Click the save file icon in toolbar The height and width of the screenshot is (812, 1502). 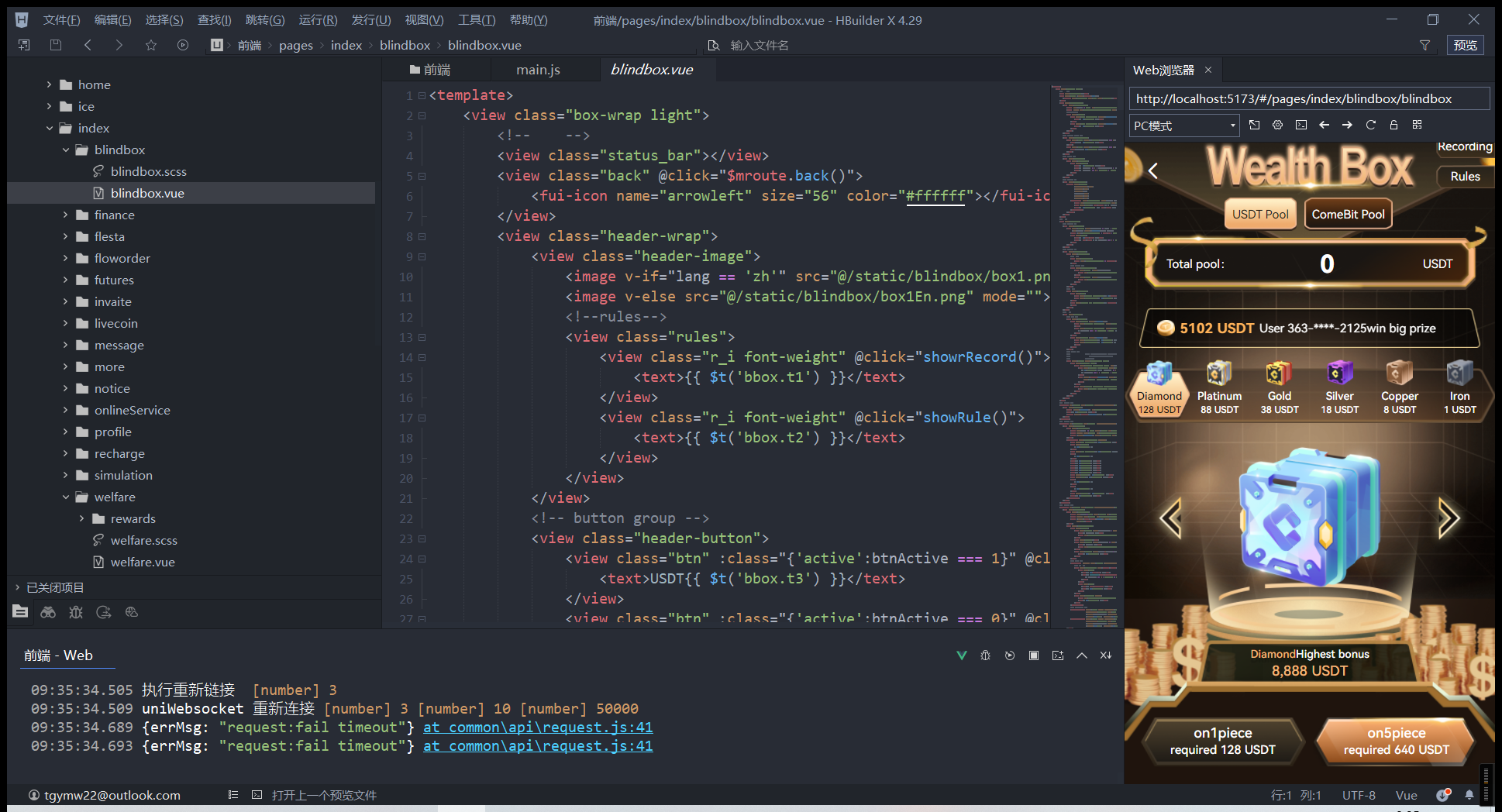(x=56, y=45)
